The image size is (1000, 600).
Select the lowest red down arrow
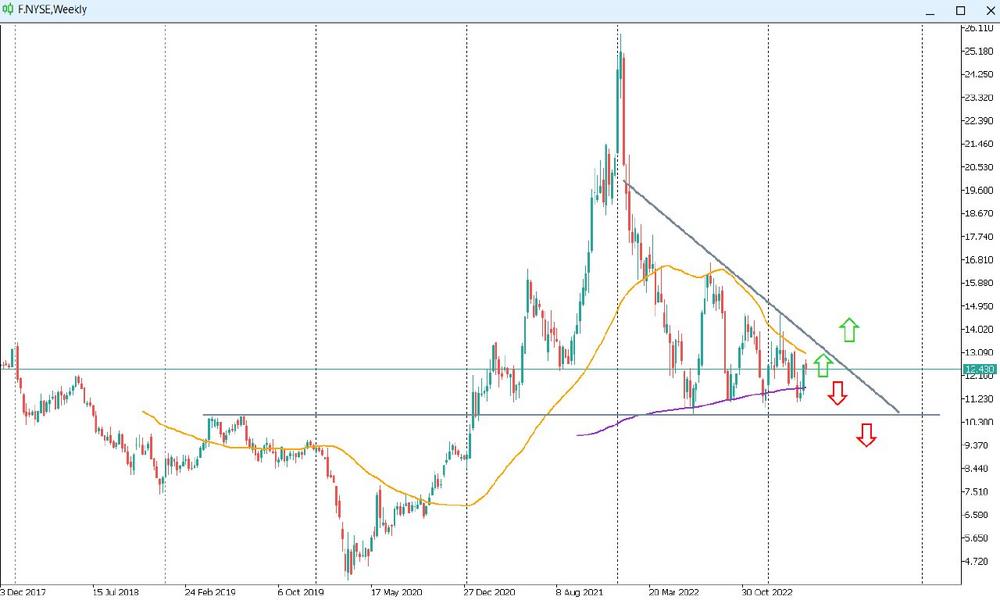click(x=866, y=434)
